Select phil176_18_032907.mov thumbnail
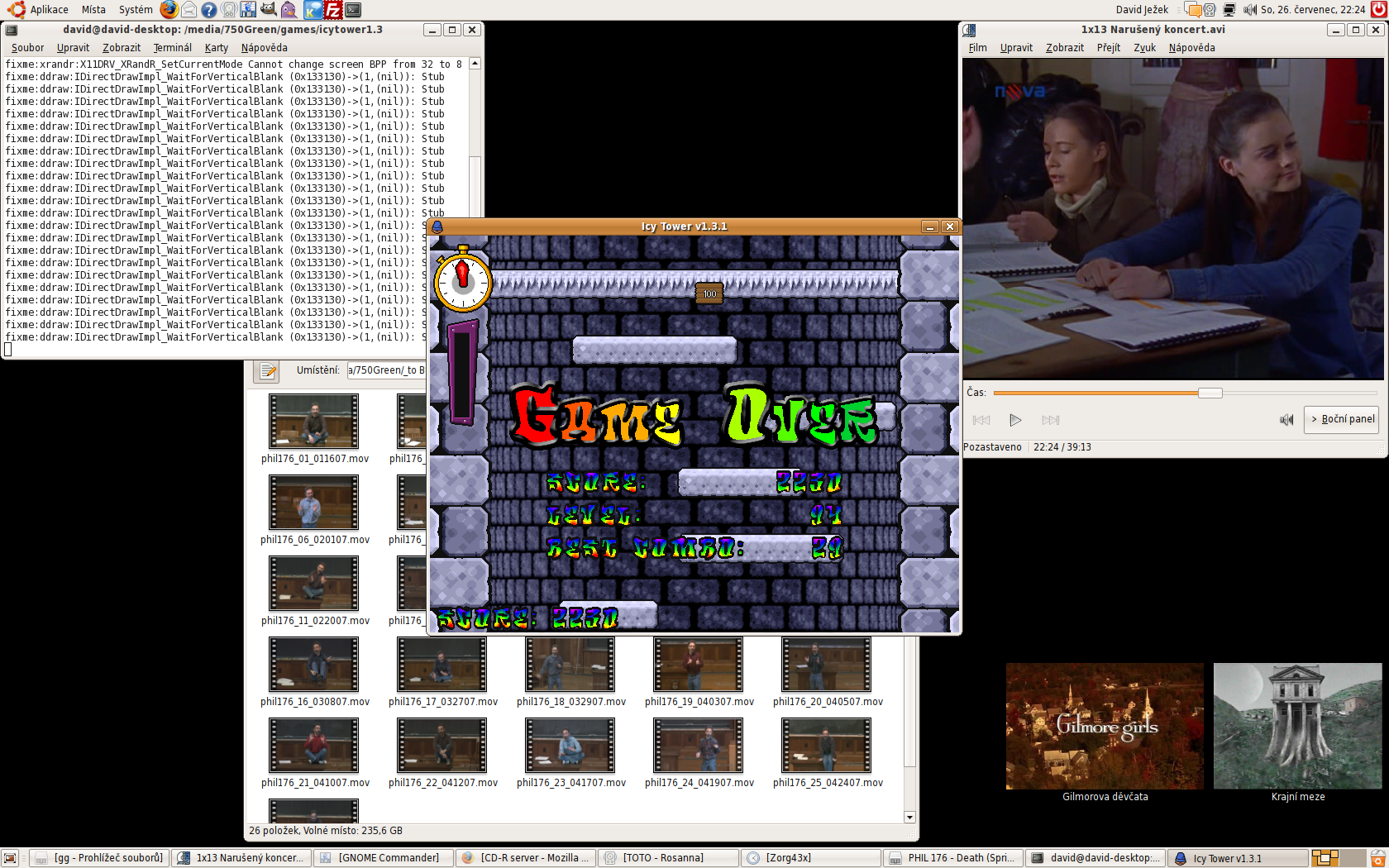The width and height of the screenshot is (1389, 868). 570,664
